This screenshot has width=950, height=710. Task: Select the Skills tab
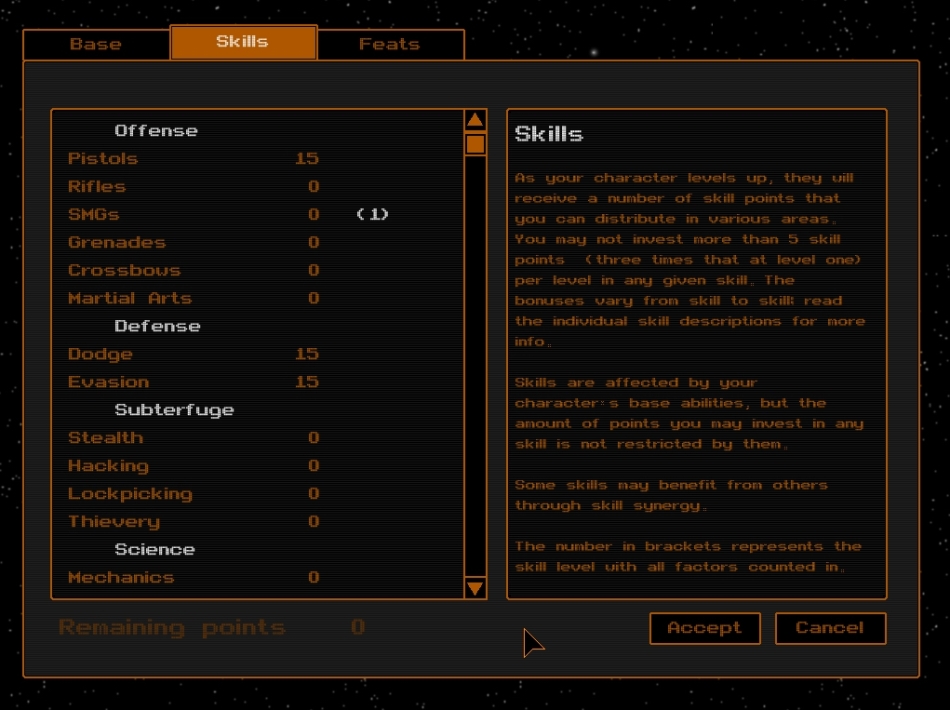243,42
